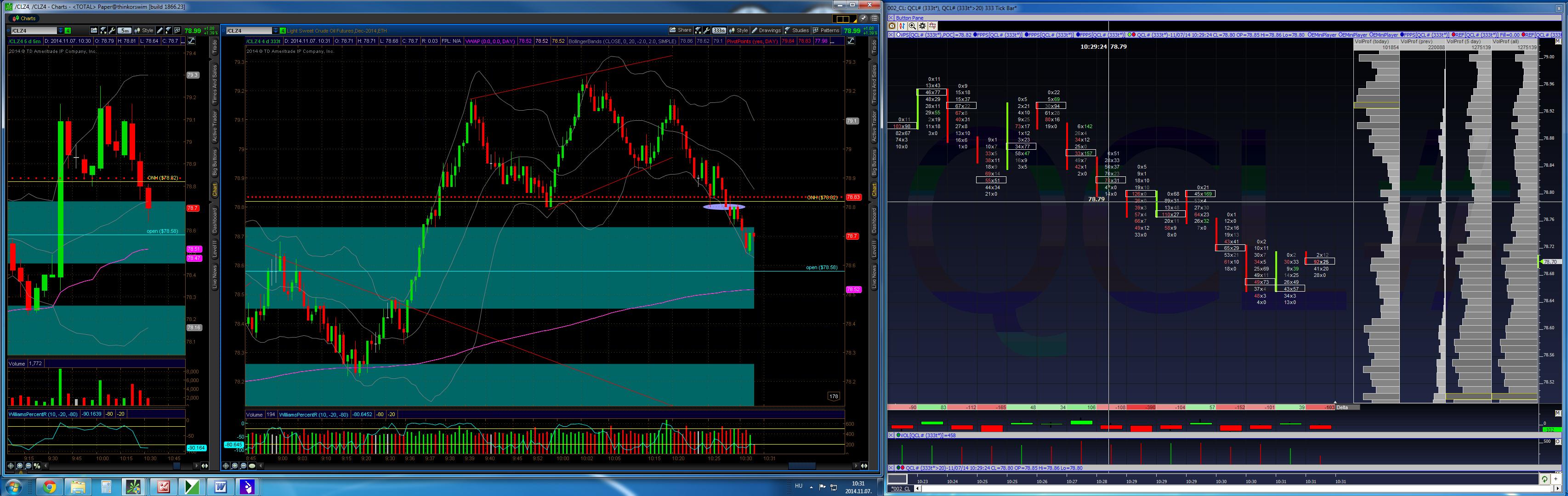This screenshot has height=496, width=1568.
Task: Open Times And Sales side tab
Action: coord(874,84)
